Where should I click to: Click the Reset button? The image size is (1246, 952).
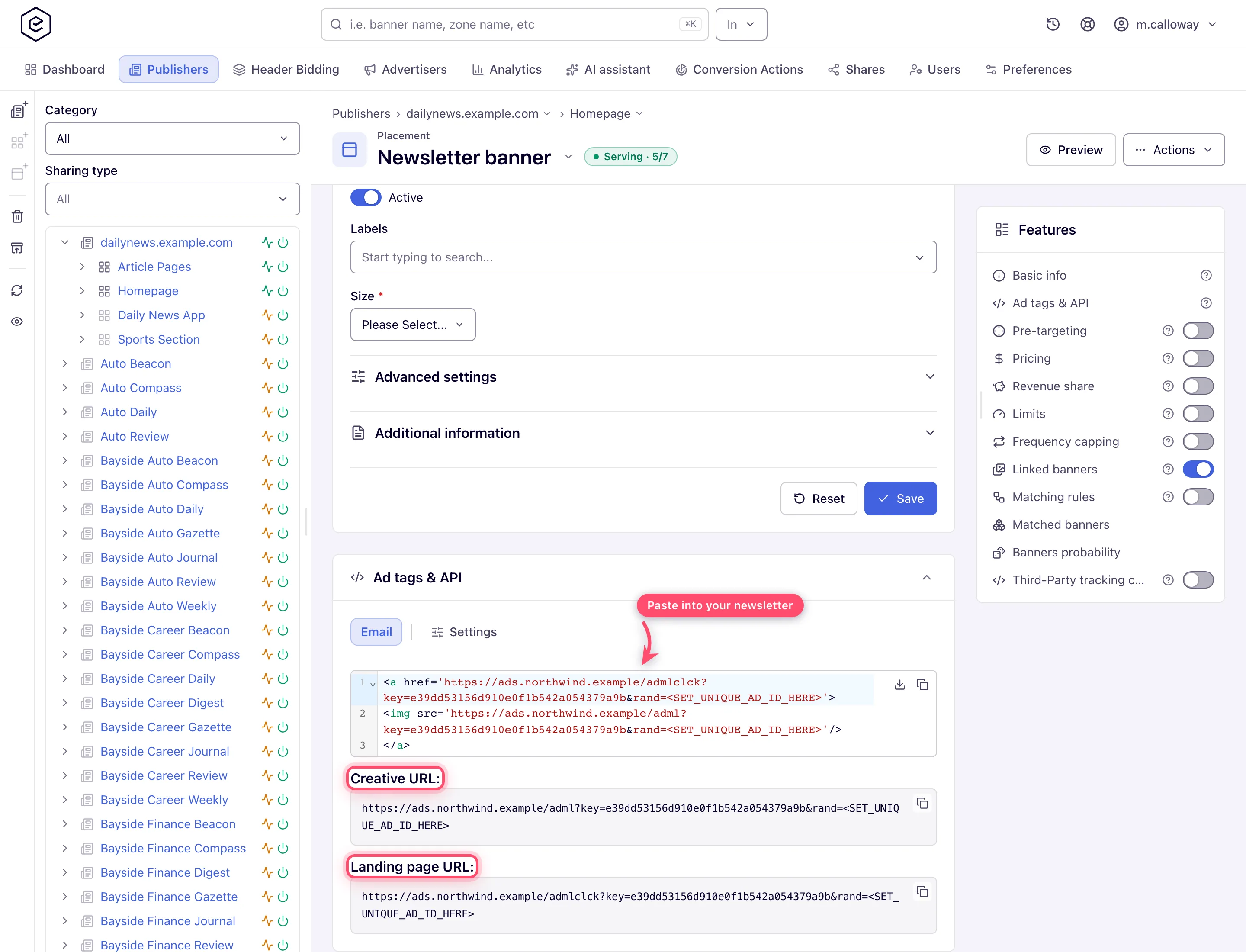coord(818,499)
